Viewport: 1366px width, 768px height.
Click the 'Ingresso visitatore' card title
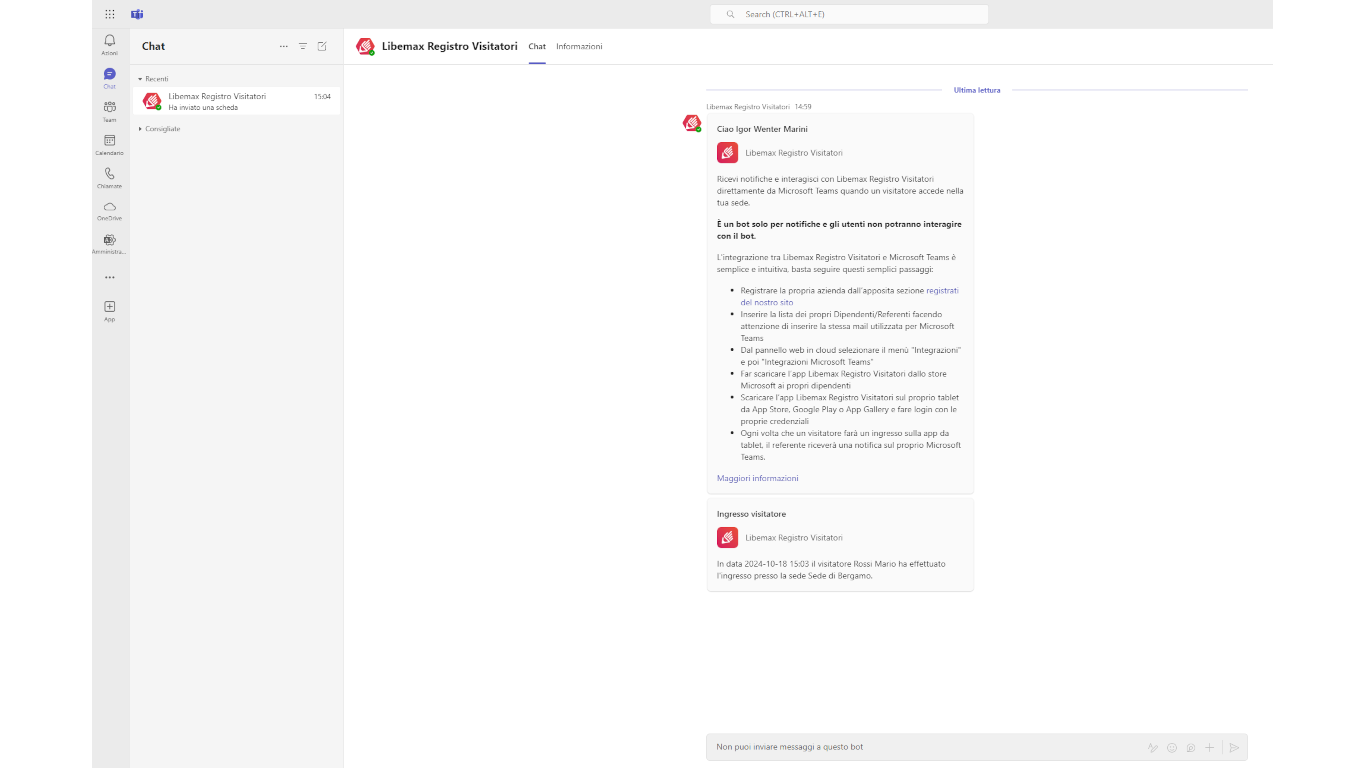(x=751, y=514)
